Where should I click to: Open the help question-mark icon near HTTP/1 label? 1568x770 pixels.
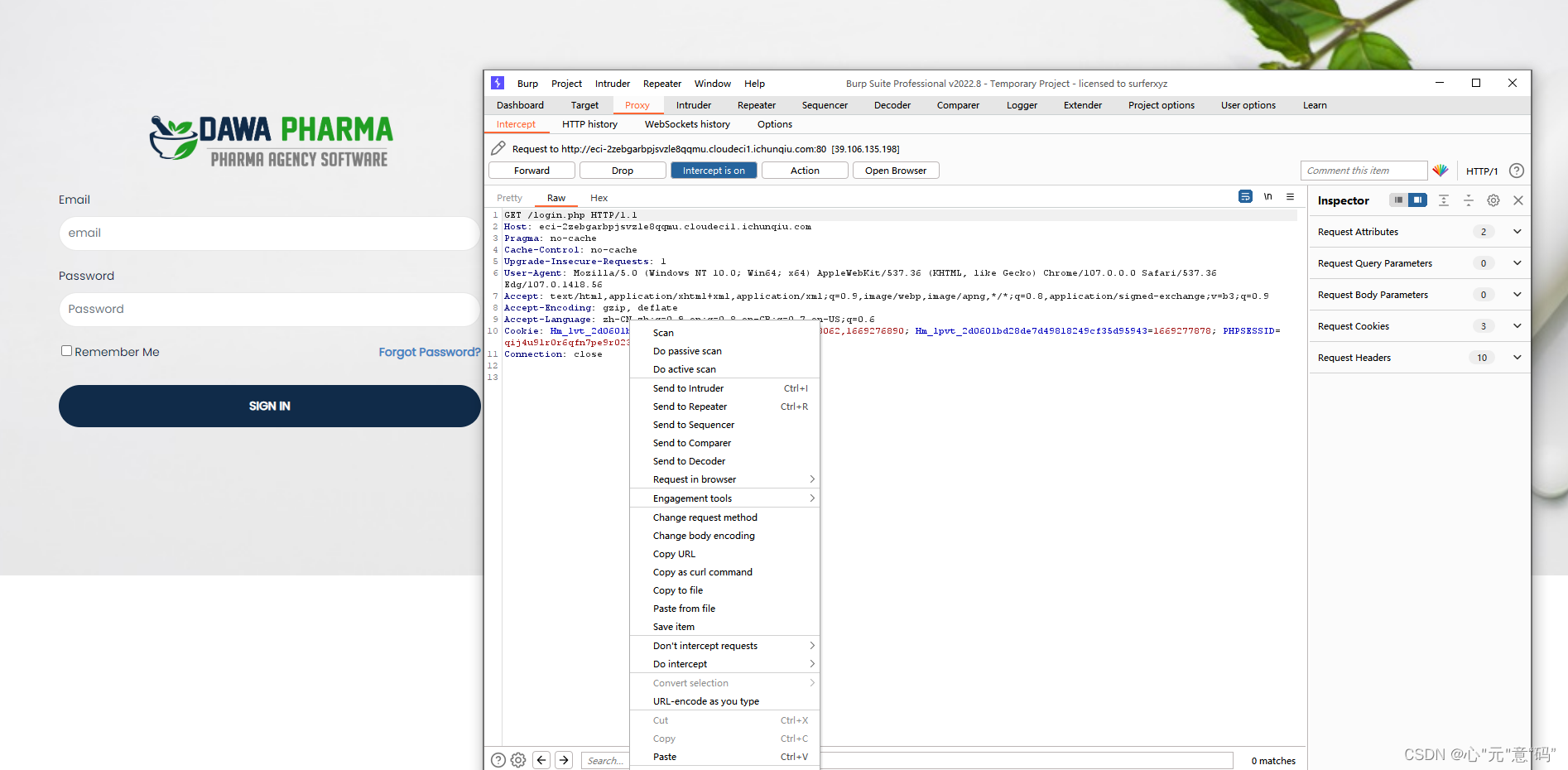pyautogui.click(x=1517, y=171)
